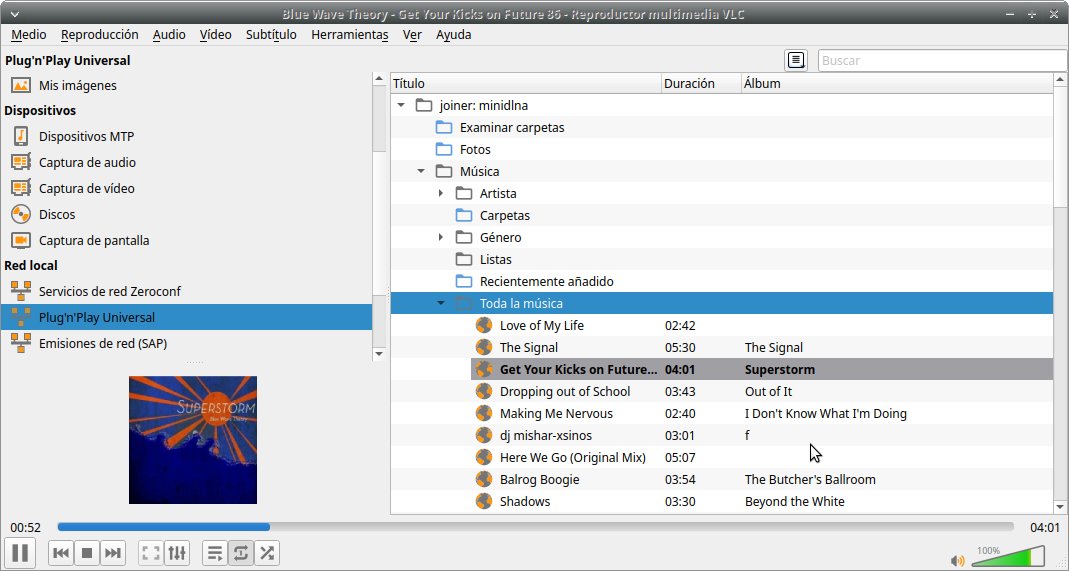
Task: Collapse the joiner: minidlna node
Action: (401, 105)
